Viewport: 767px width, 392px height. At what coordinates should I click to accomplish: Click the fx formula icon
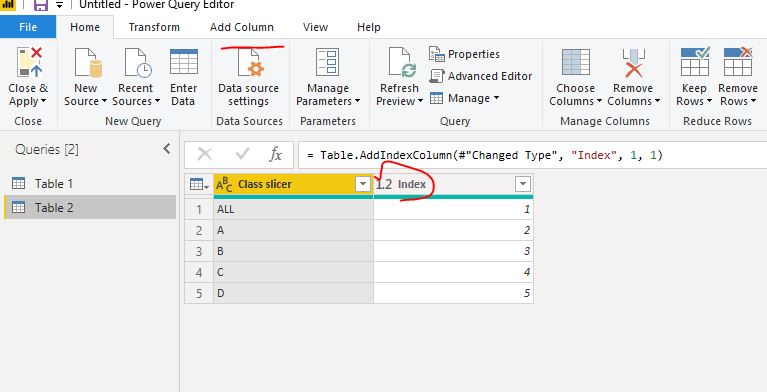(x=275, y=155)
